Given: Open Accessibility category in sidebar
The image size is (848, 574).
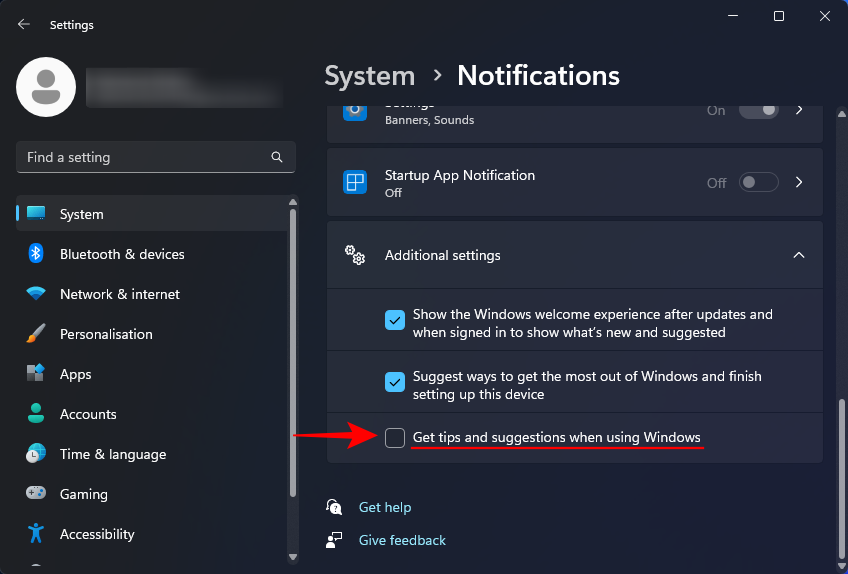Looking at the screenshot, I should pyautogui.click(x=152, y=533).
